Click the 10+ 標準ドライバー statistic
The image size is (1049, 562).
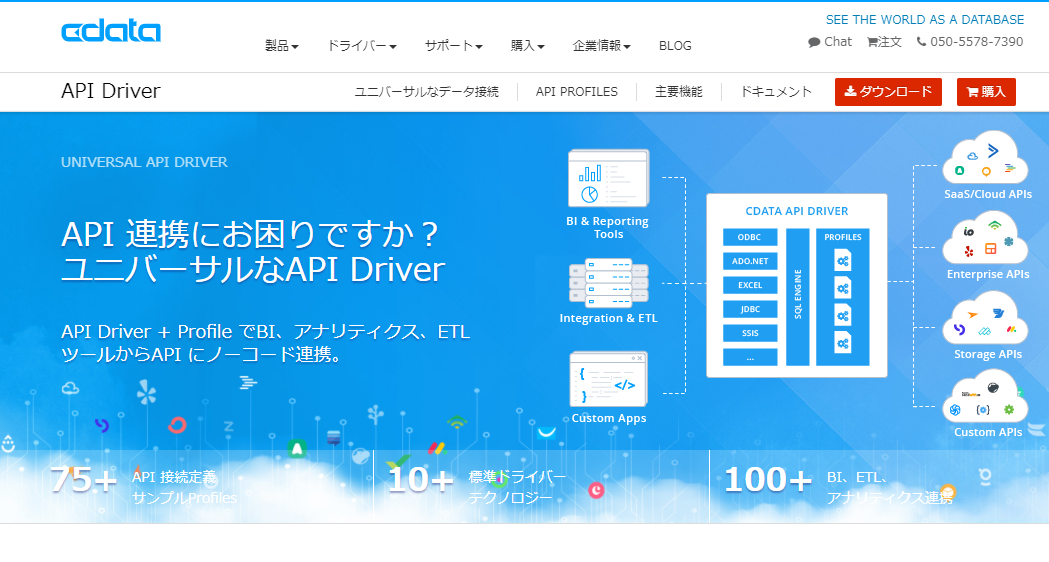pyautogui.click(x=478, y=486)
